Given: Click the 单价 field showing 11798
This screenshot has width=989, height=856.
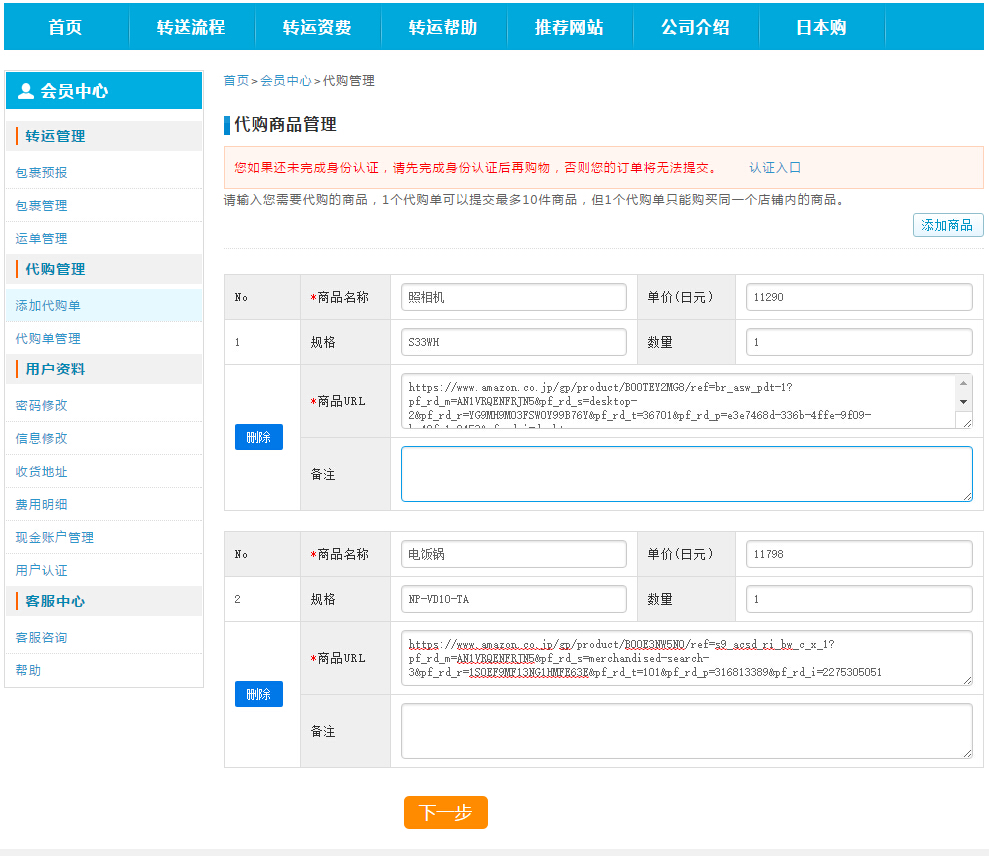Looking at the screenshot, I should (x=859, y=554).
